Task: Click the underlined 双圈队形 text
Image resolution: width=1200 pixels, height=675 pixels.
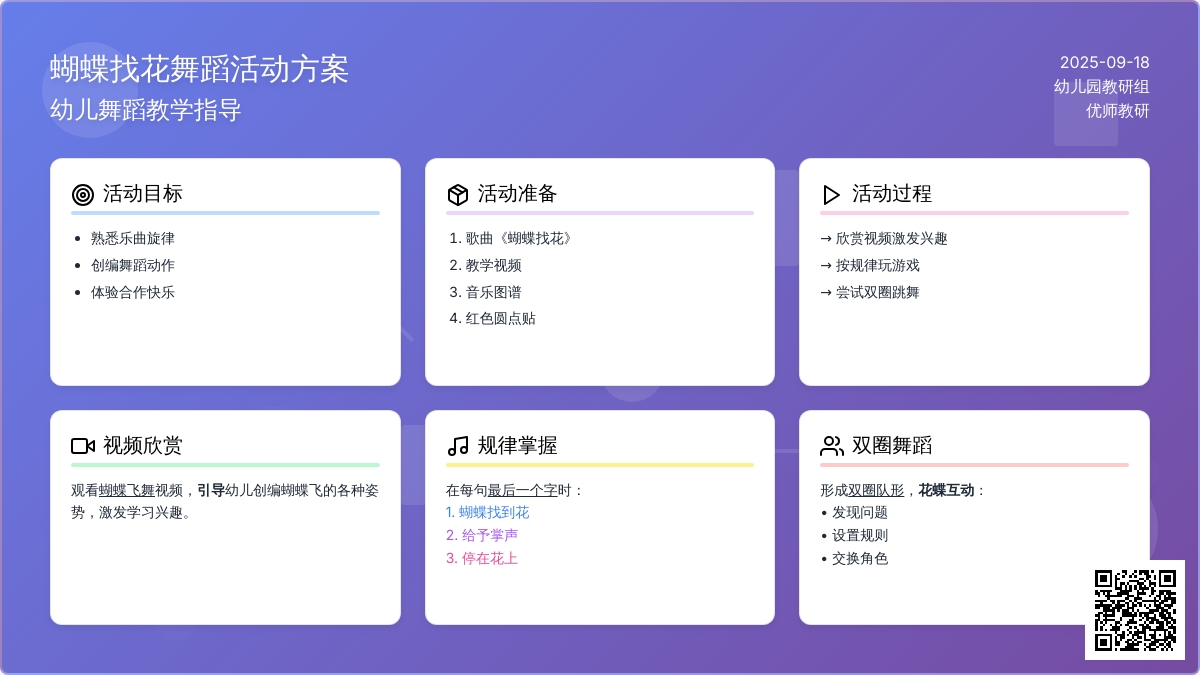Action: 875,490
